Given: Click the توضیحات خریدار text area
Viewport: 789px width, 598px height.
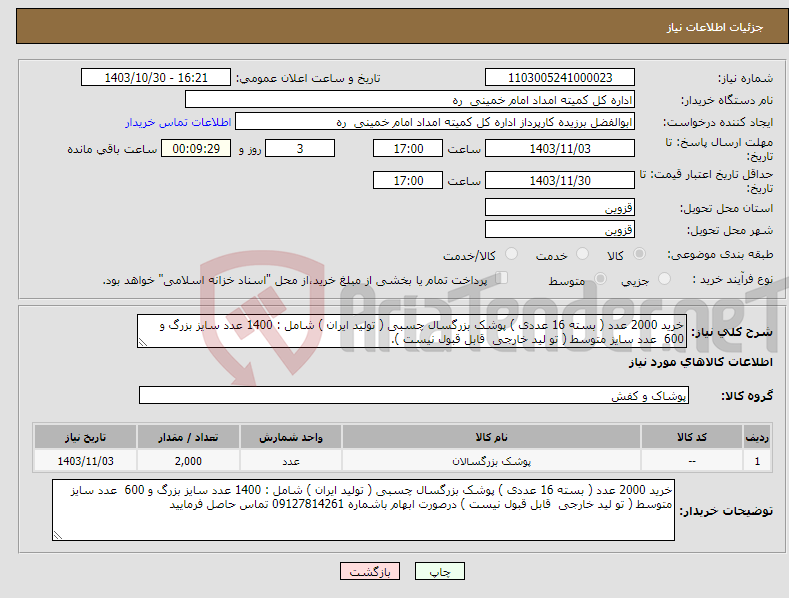Looking at the screenshot, I should 363,510.
